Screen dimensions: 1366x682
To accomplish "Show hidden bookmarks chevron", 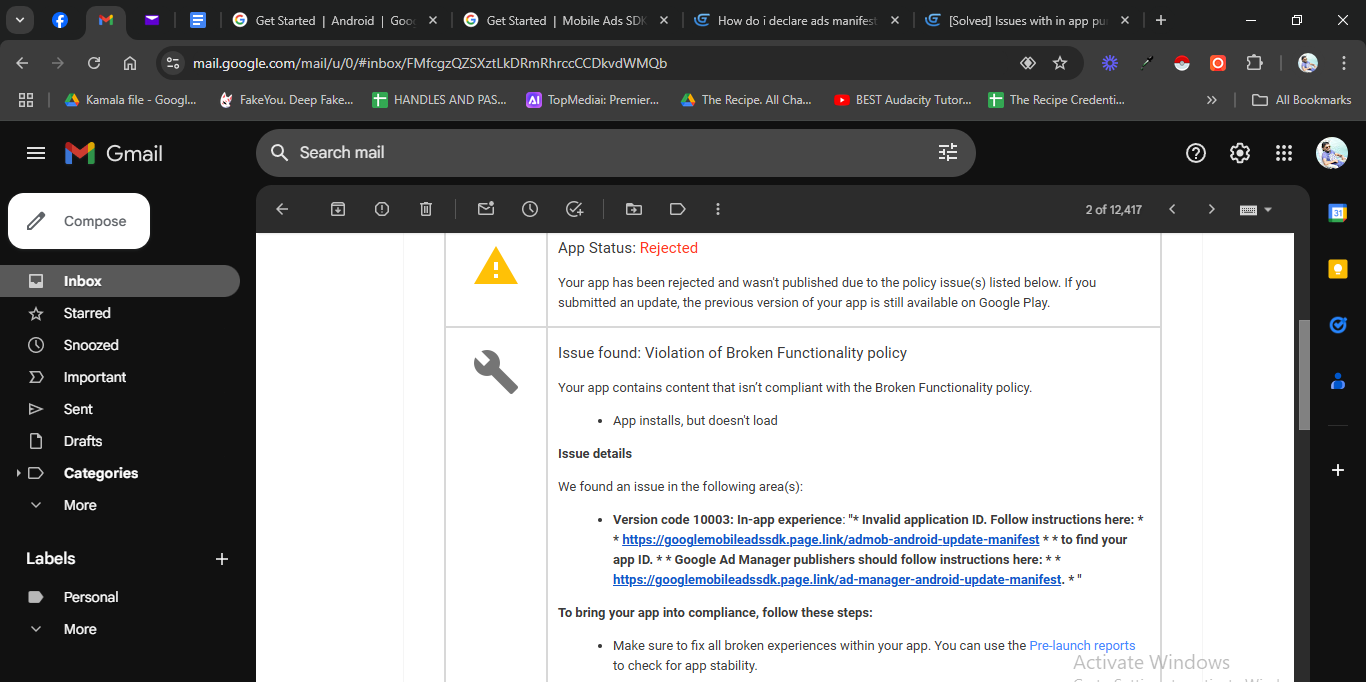I will [1212, 99].
